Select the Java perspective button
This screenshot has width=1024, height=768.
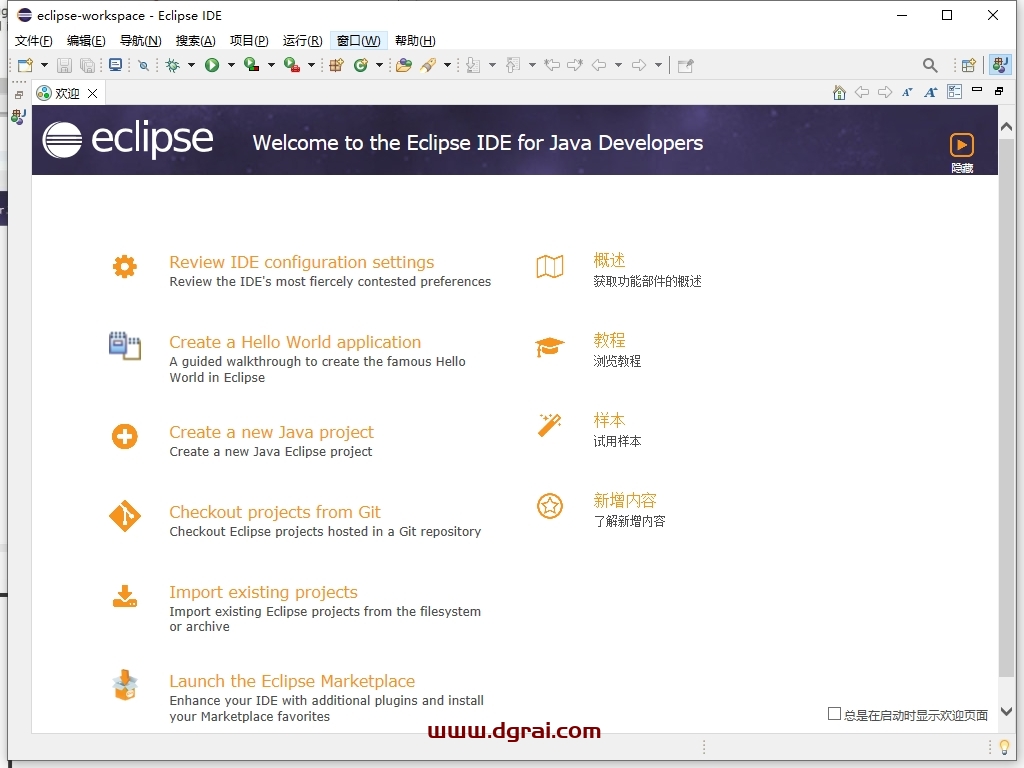tap(999, 65)
